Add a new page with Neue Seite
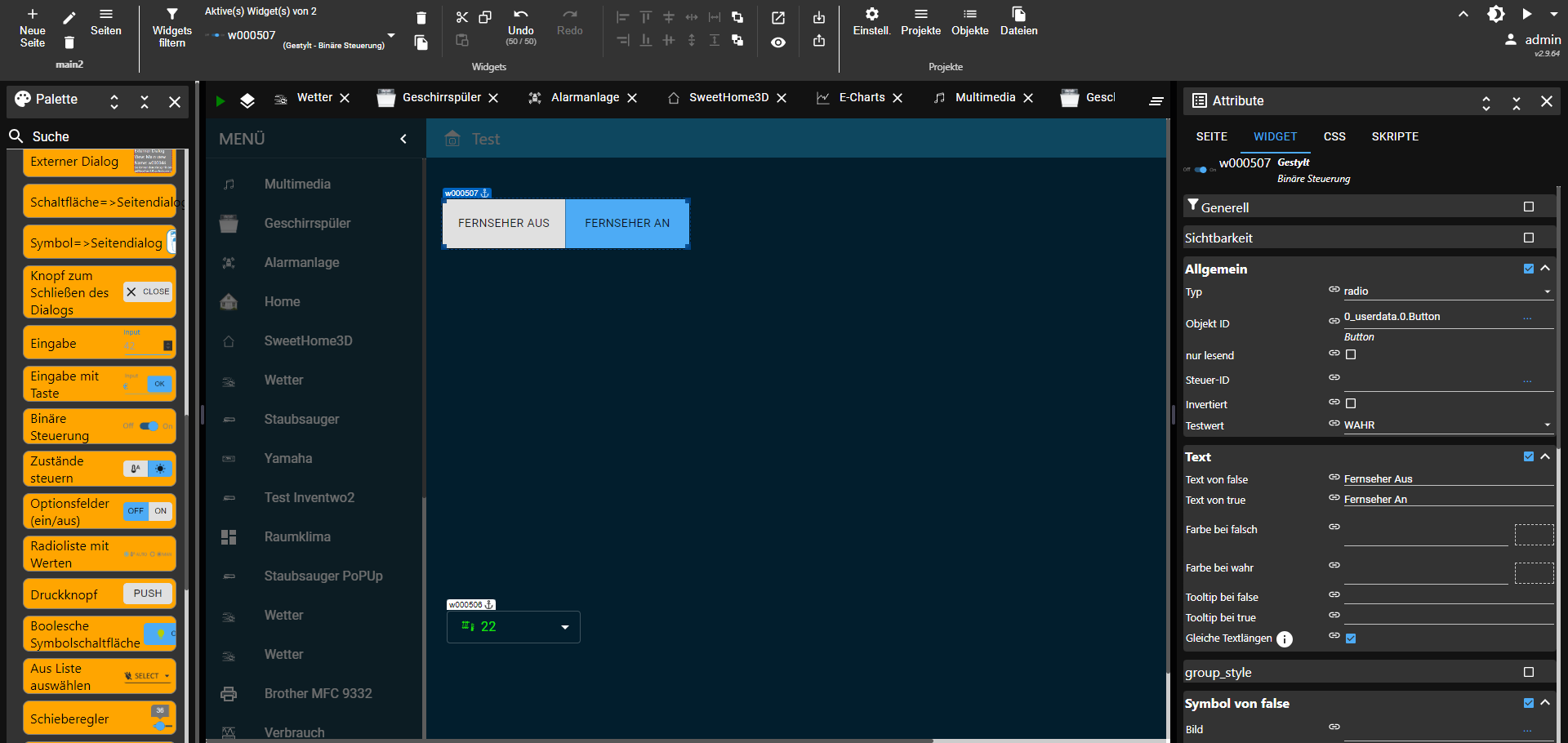This screenshot has height=743, width=1568. 33,15
